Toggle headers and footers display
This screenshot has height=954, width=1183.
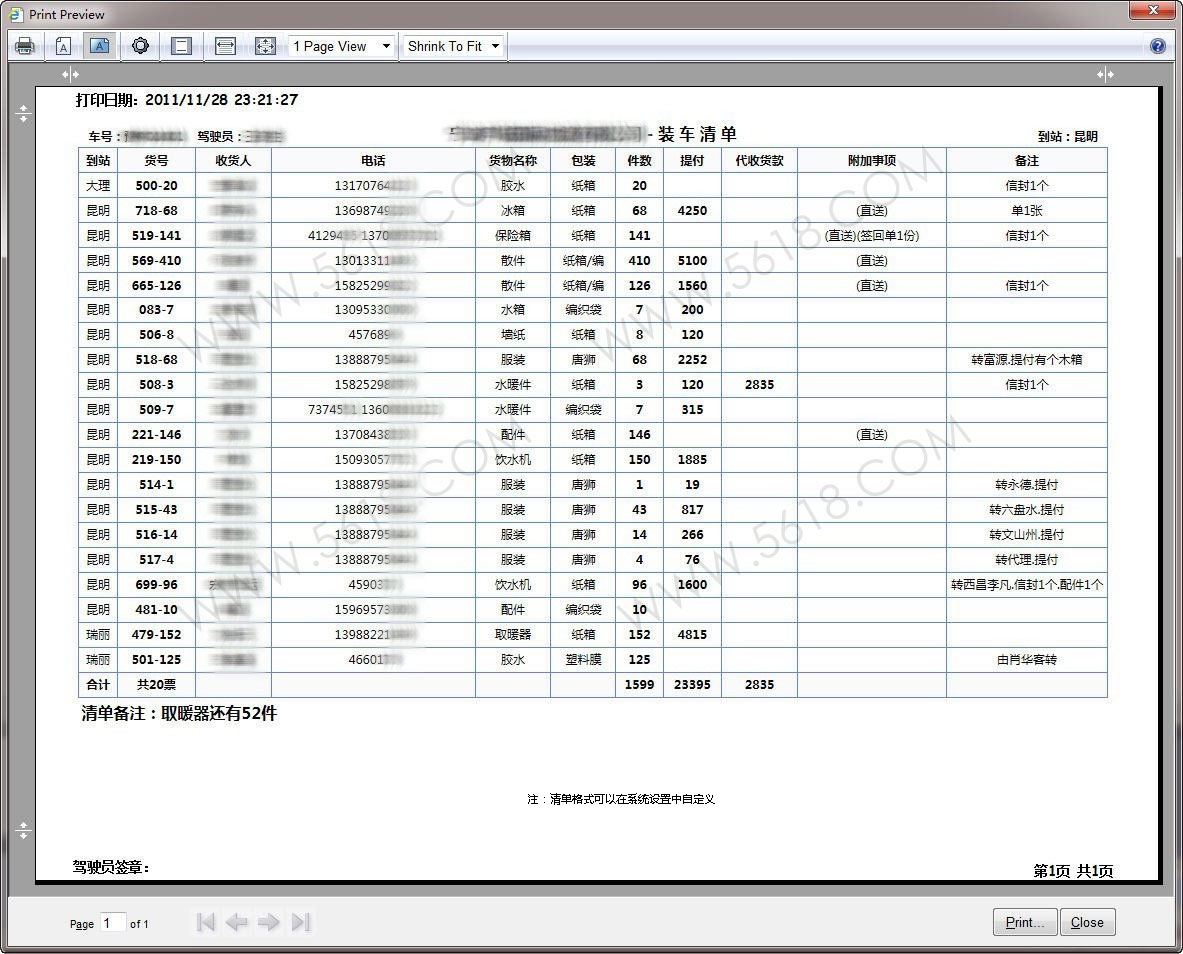181,46
